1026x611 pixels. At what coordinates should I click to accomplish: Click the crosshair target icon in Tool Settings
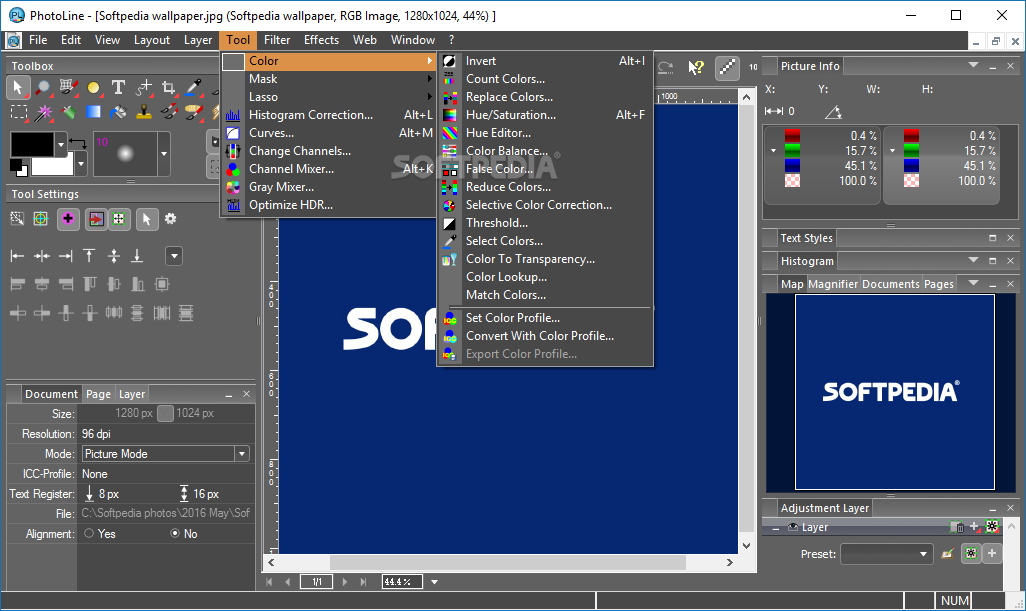click(41, 219)
